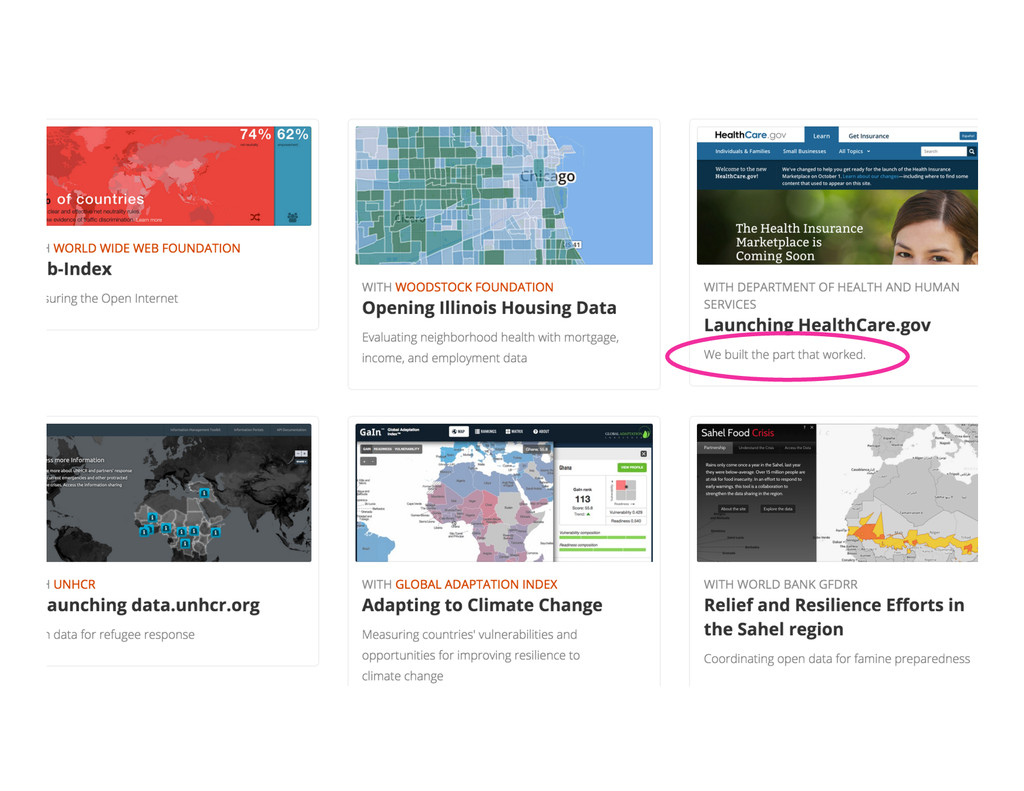Open the Opening Illinois Housing Data title
The height and width of the screenshot is (791, 1024).
489,308
